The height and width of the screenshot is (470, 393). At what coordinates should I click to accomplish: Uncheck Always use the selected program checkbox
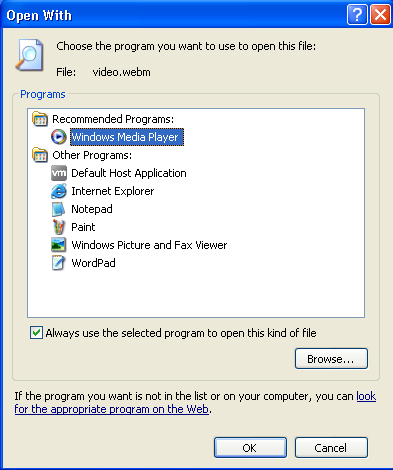36,333
